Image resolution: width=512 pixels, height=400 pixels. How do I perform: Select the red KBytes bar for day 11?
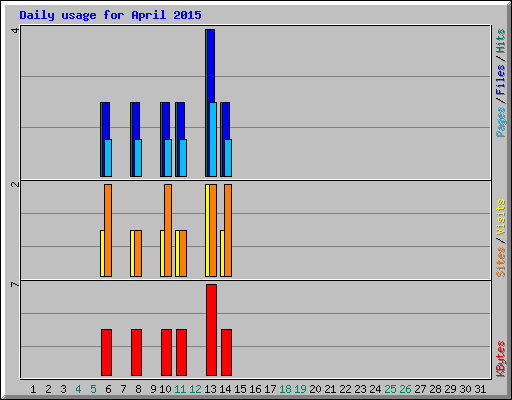click(181, 353)
